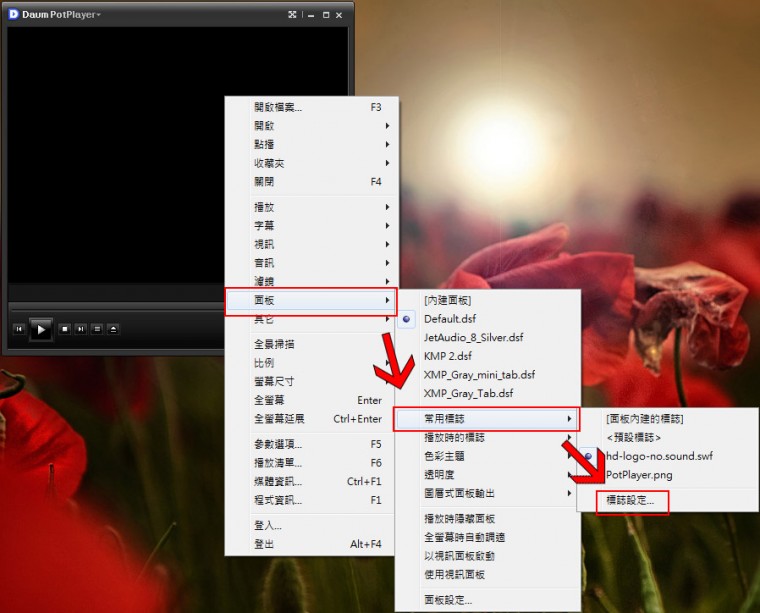The height and width of the screenshot is (613, 760).
Task: Choose 開啟檔案... from the context menu
Action: tap(312, 107)
